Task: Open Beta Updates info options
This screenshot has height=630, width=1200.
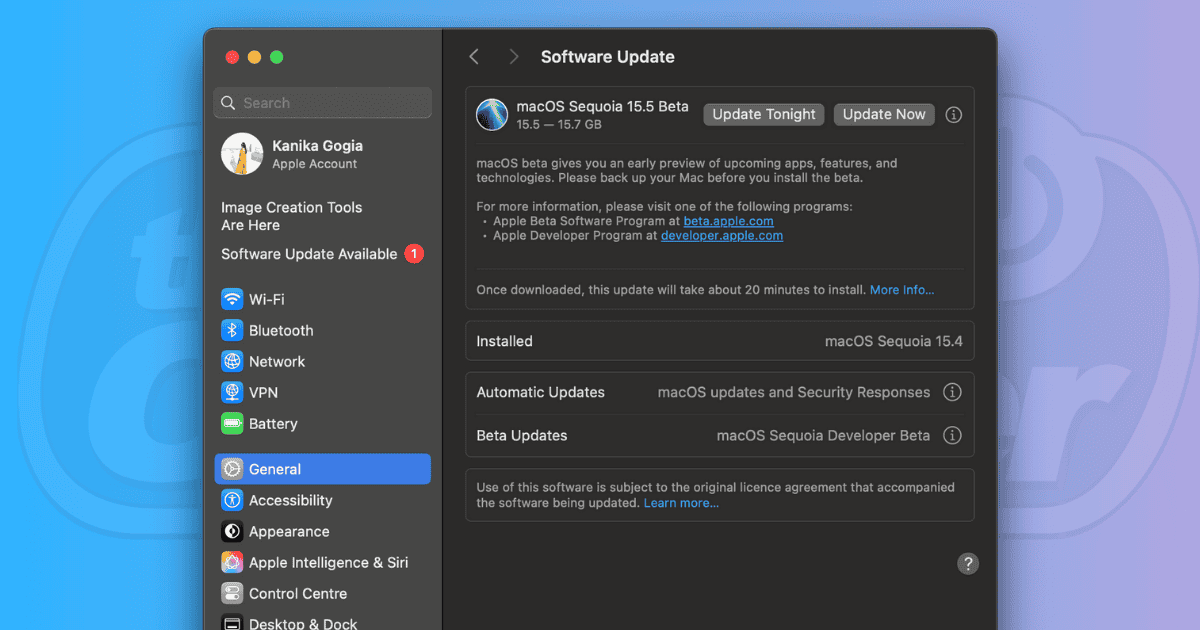Action: [952, 435]
